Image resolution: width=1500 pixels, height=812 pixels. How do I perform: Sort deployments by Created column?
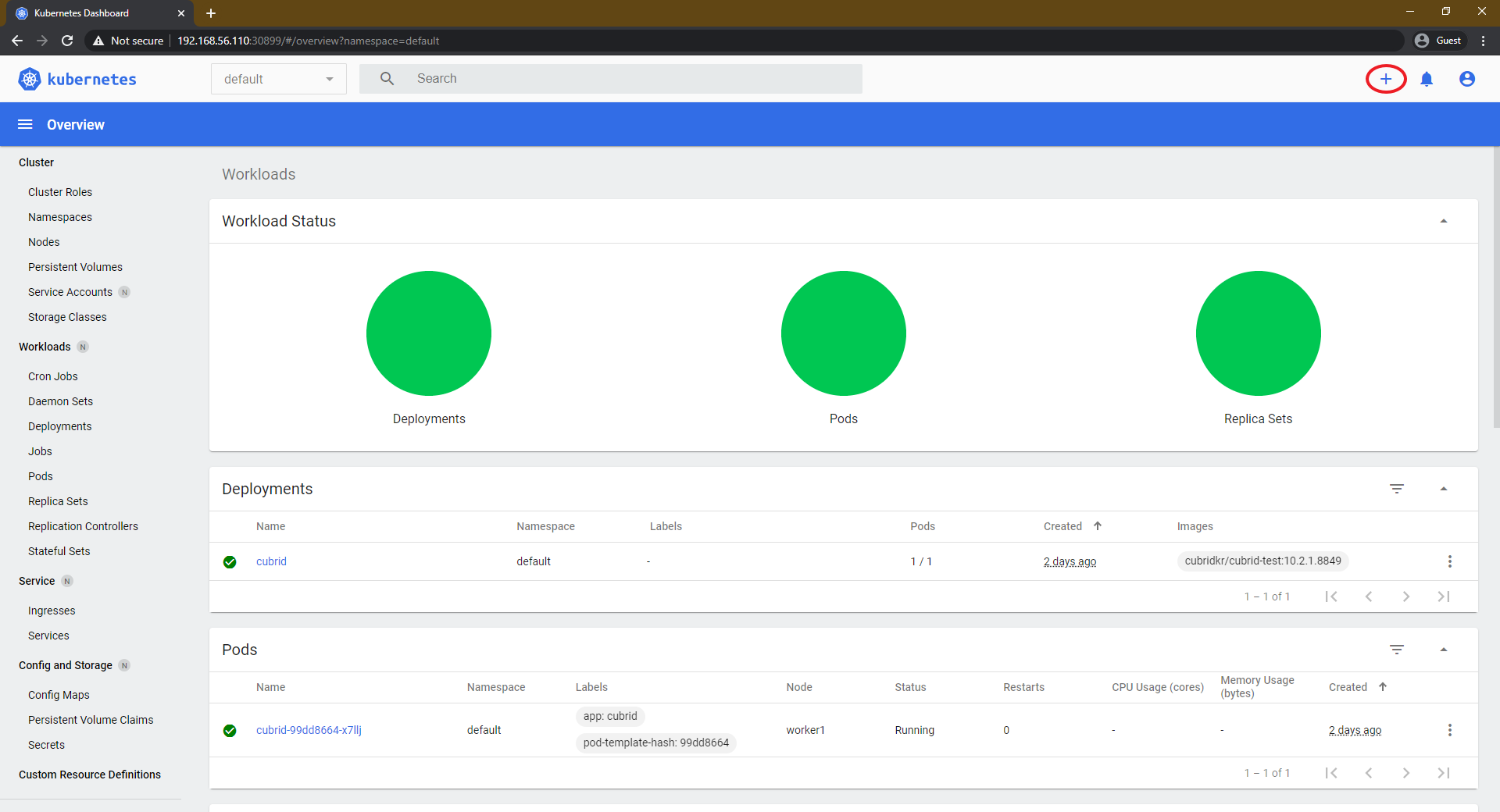click(1063, 526)
